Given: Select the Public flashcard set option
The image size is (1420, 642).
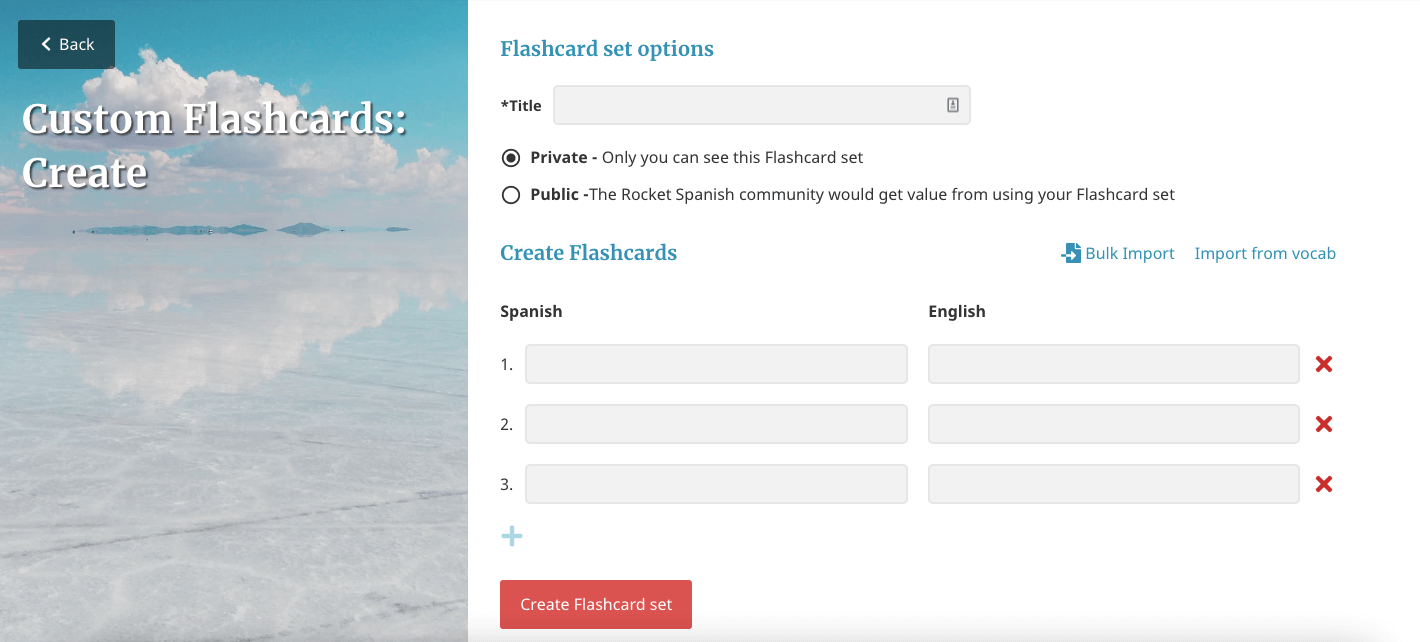Looking at the screenshot, I should tap(511, 194).
